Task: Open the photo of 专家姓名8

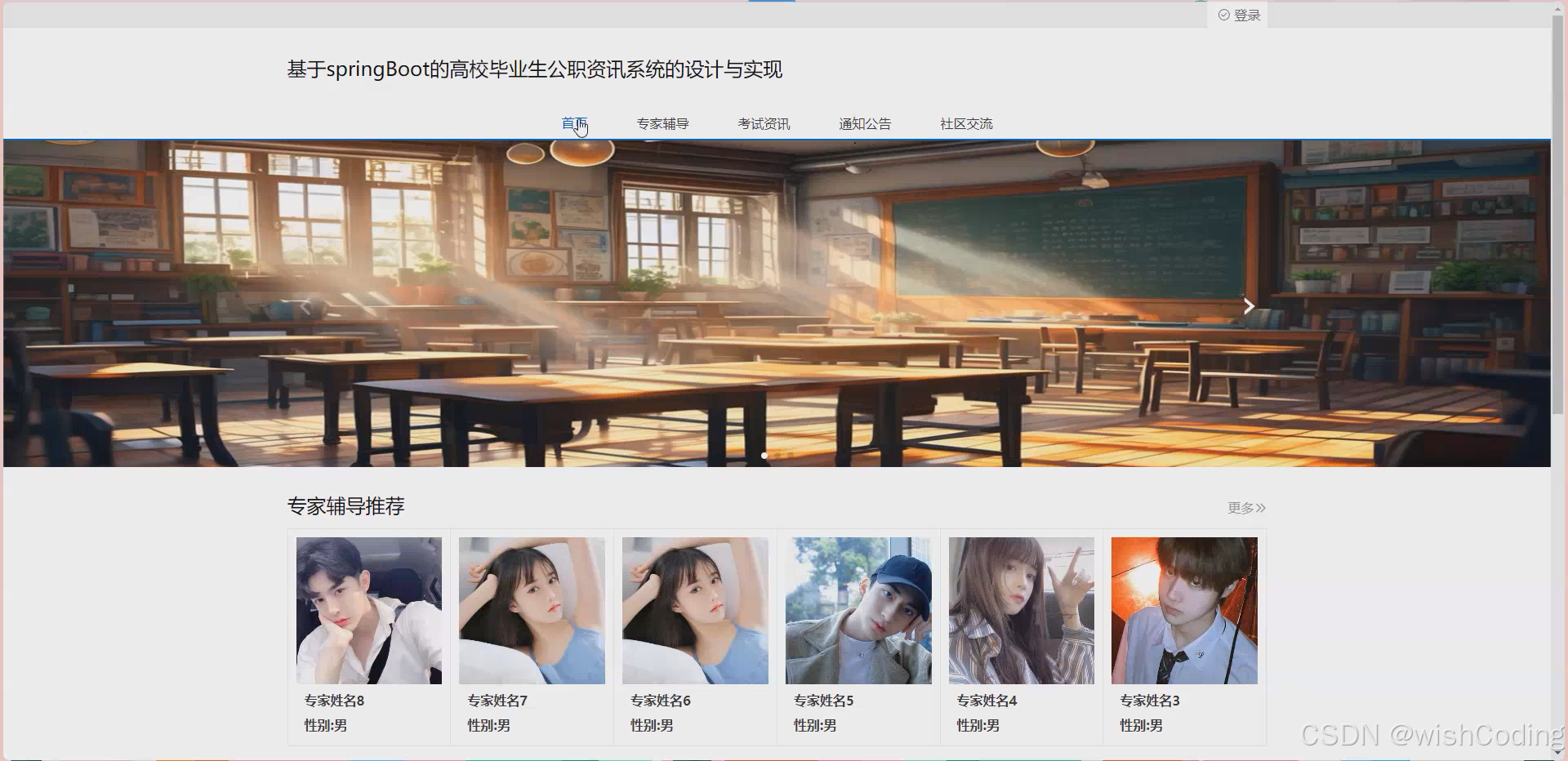Action: (x=368, y=610)
